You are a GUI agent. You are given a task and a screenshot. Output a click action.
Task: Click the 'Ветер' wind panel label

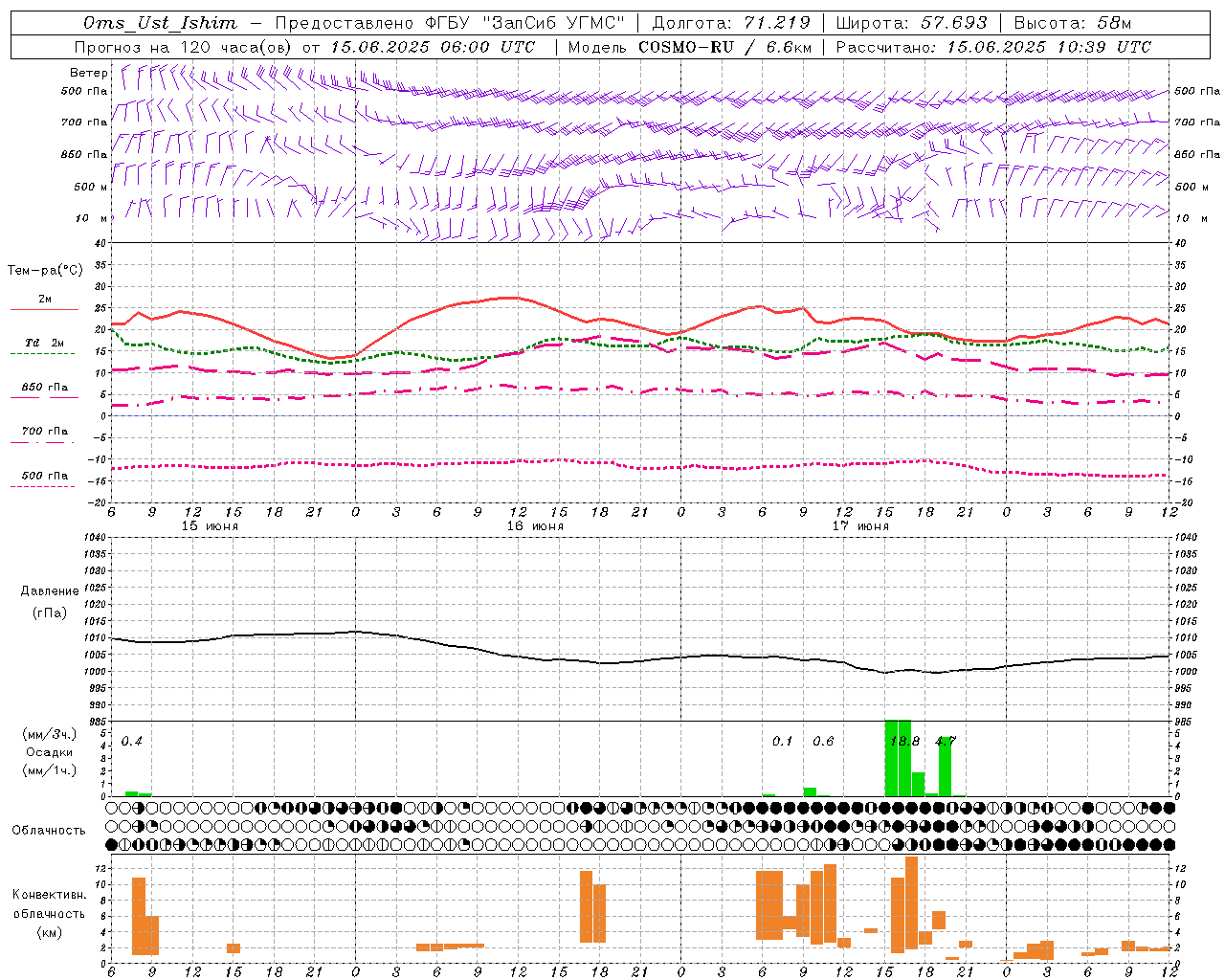[89, 73]
